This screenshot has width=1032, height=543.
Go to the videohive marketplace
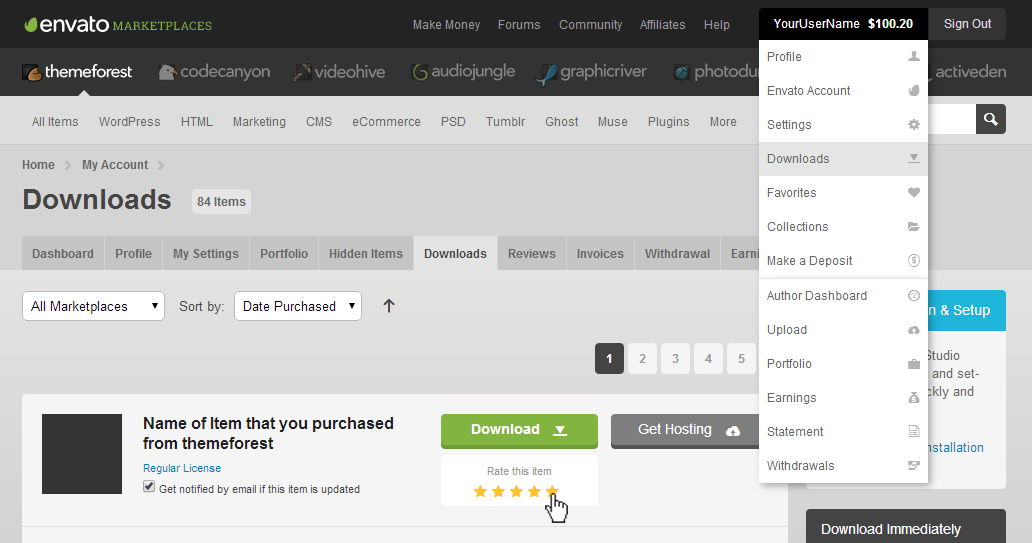click(339, 72)
